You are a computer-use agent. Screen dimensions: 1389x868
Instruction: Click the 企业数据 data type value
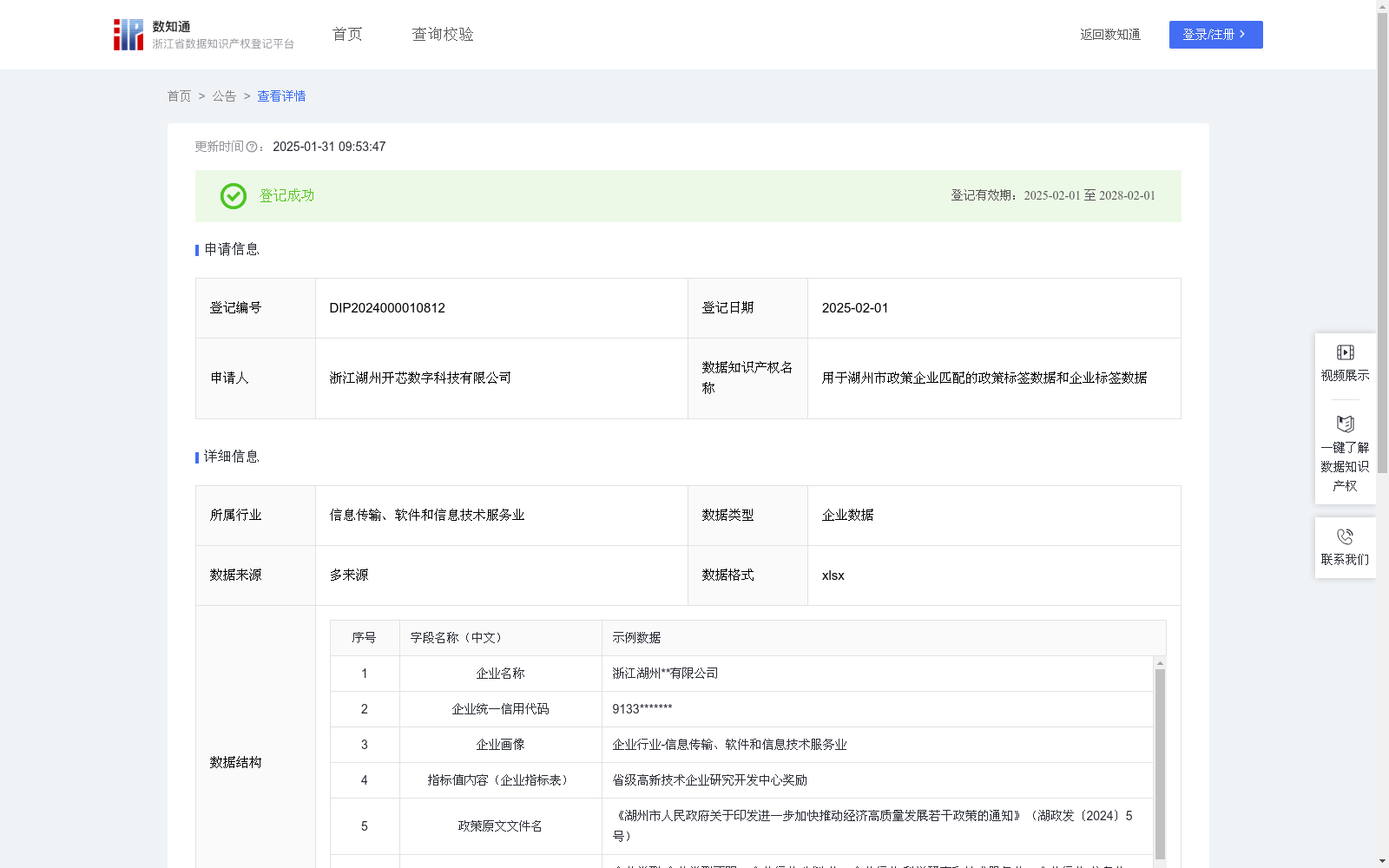[x=848, y=516]
